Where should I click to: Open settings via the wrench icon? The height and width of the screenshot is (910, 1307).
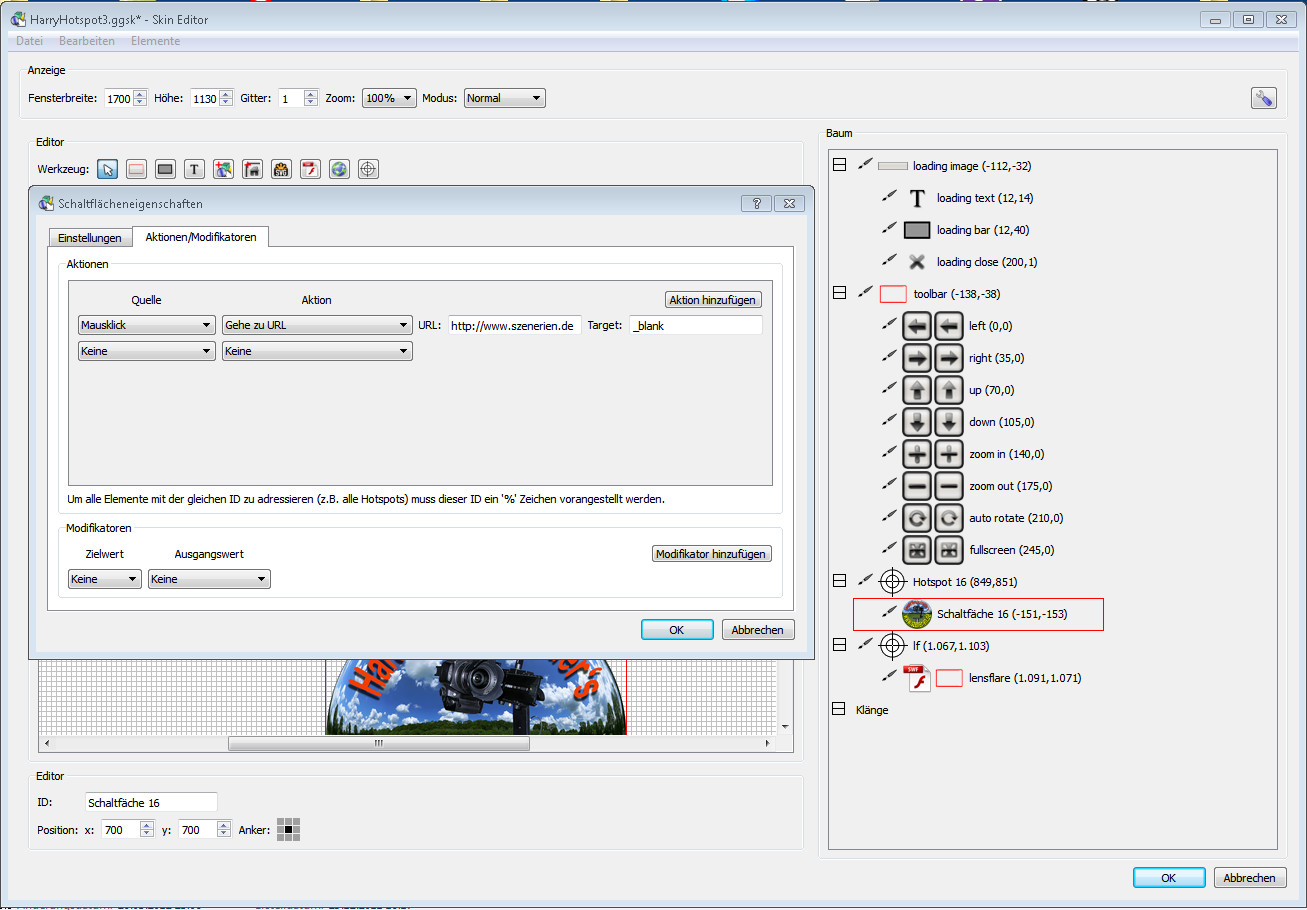pos(1263,98)
